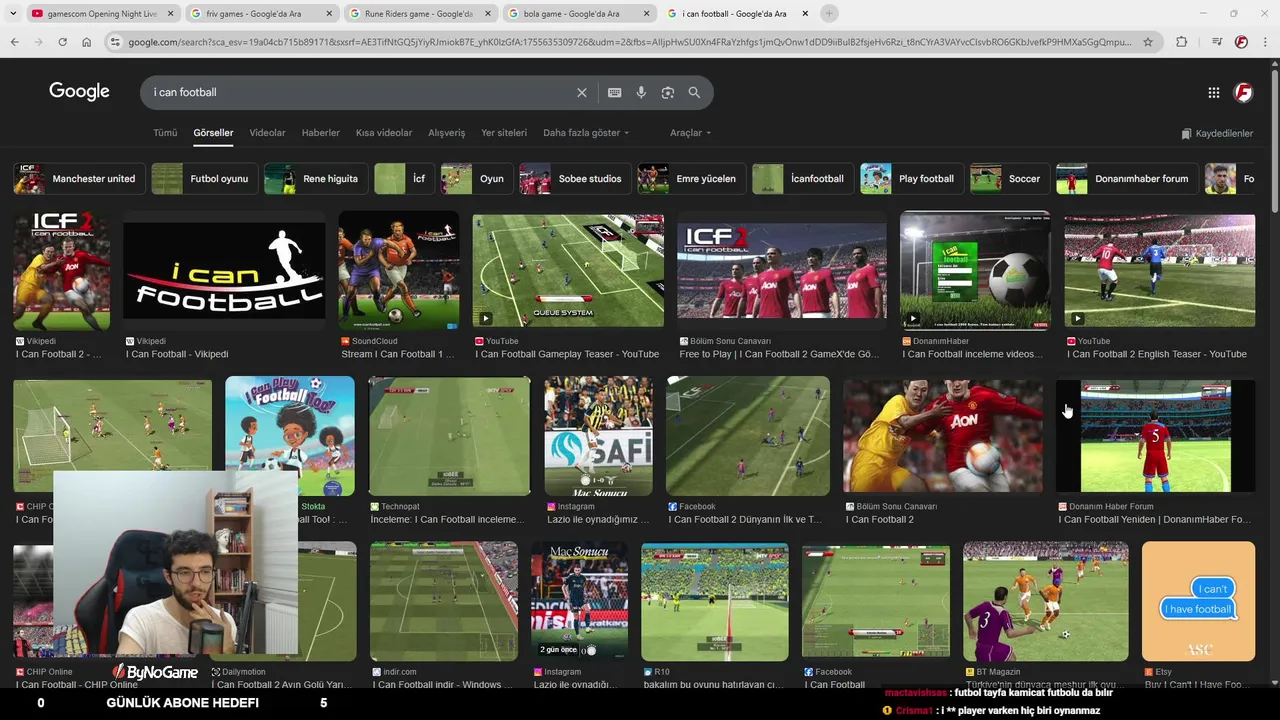Filter by 'Sobee studios' chip
This screenshot has width=1280, height=720.
[x=576, y=179]
